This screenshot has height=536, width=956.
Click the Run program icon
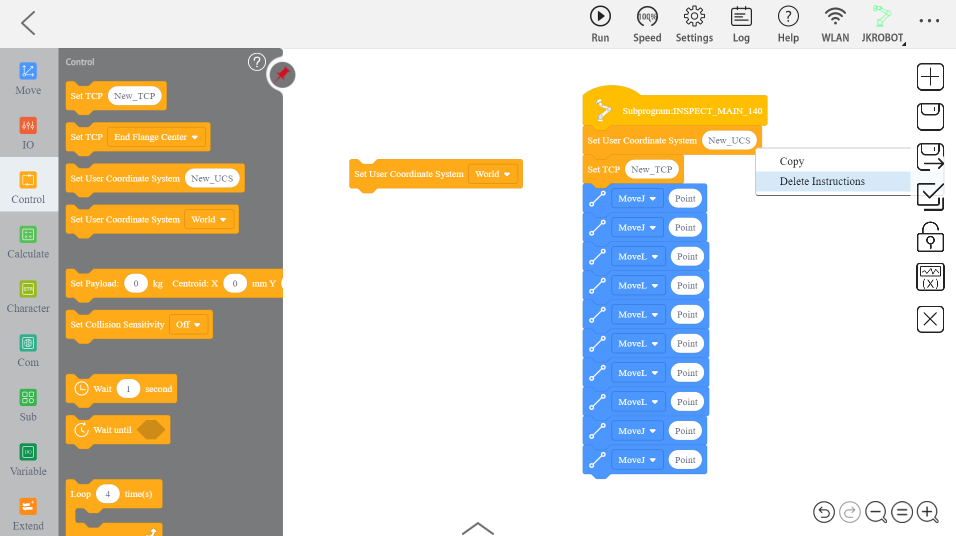tap(600, 17)
